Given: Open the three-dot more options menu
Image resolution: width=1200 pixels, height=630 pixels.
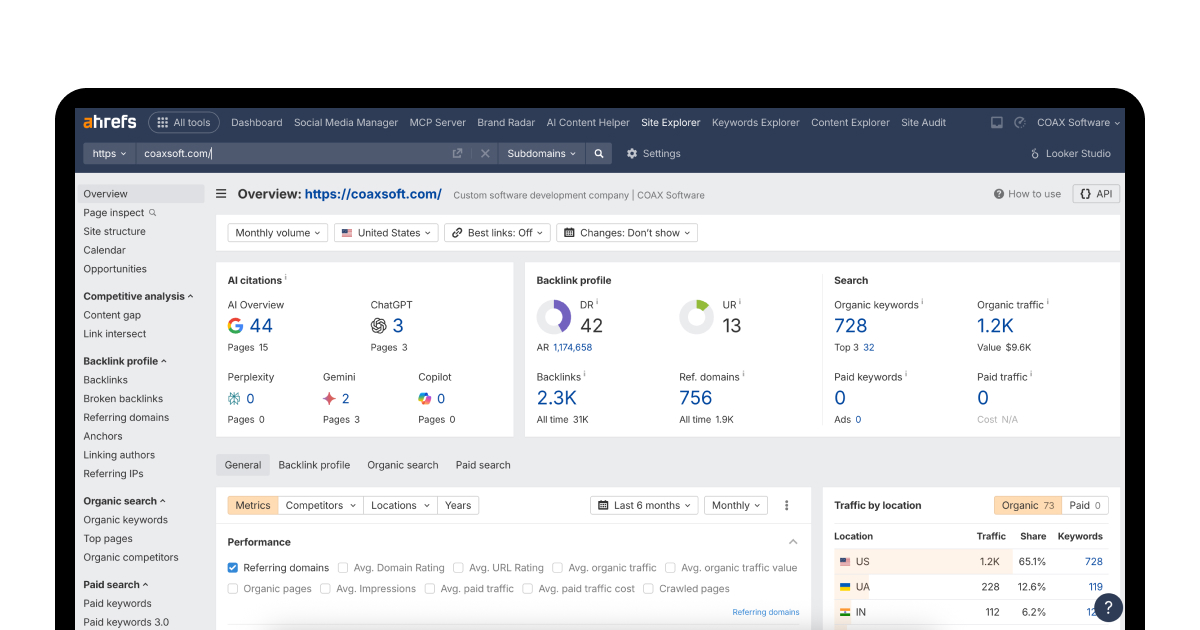Looking at the screenshot, I should click(787, 505).
